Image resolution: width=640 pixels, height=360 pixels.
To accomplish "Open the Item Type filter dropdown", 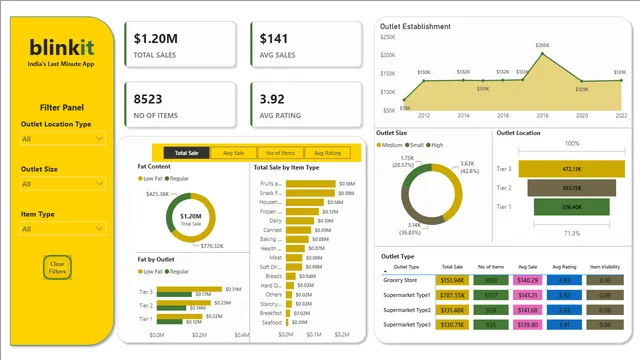I will click(x=62, y=229).
